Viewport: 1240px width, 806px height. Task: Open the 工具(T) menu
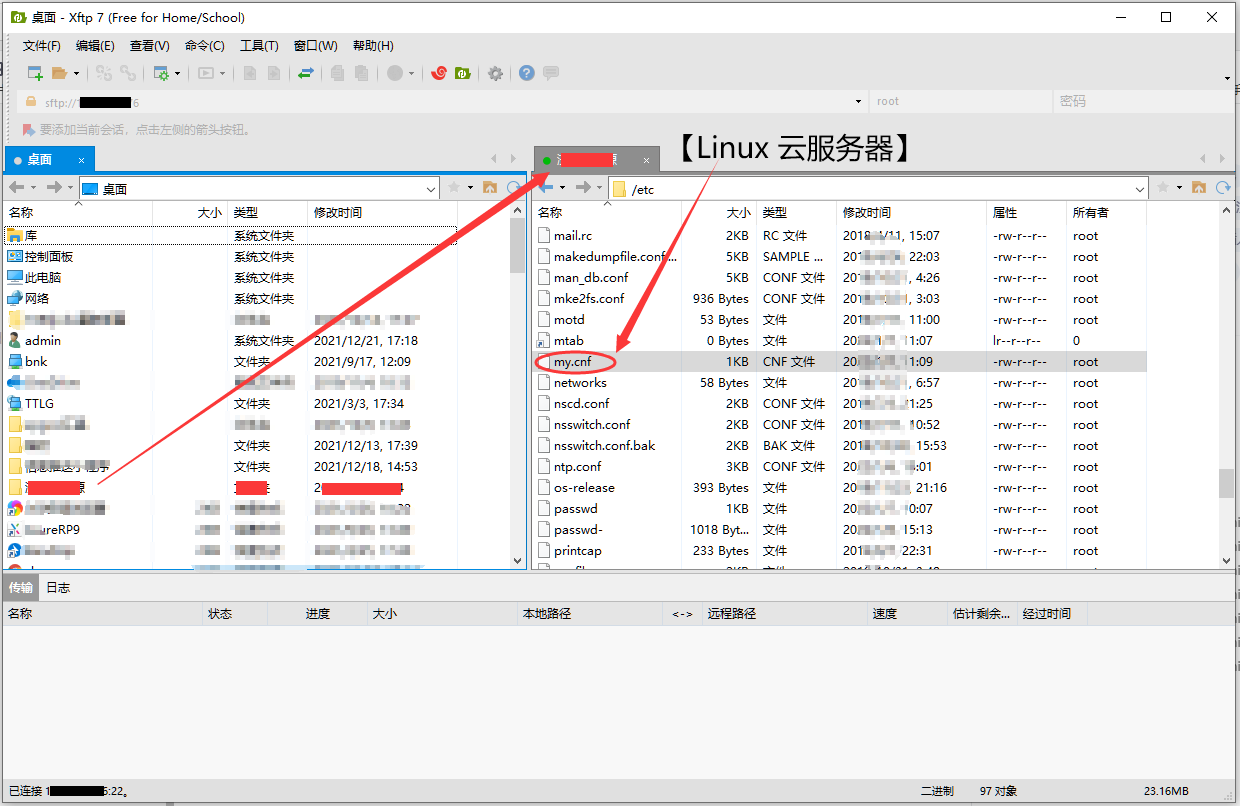click(259, 46)
